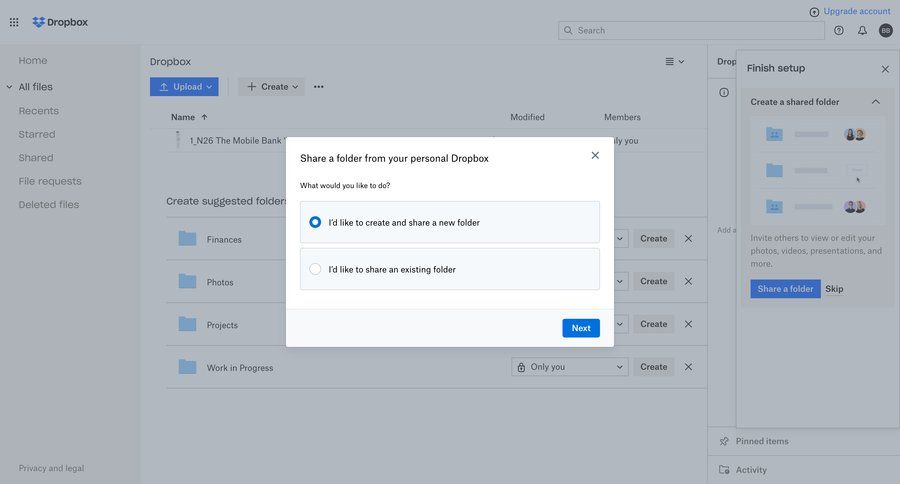
Task: Click the Photos folder name
Action: [x=220, y=282]
